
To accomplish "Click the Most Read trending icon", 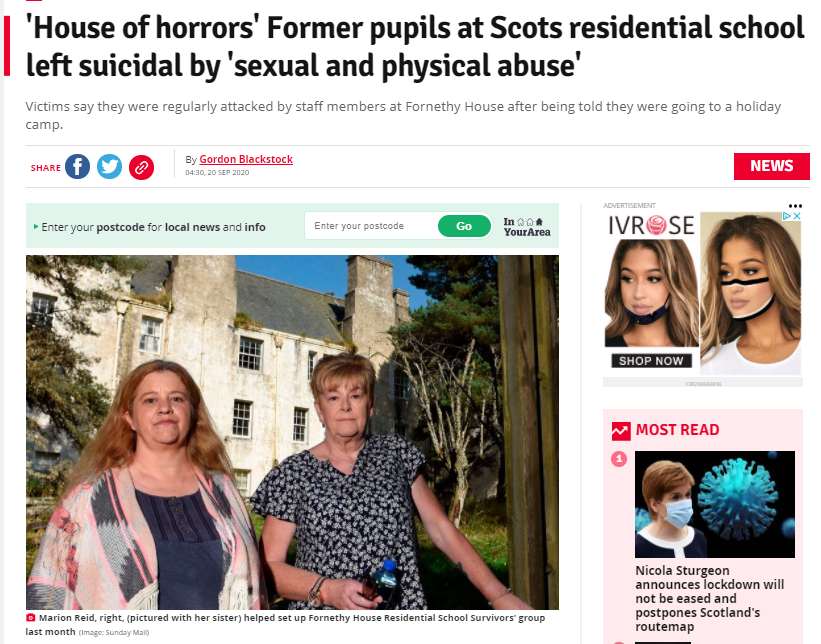I will click(621, 430).
